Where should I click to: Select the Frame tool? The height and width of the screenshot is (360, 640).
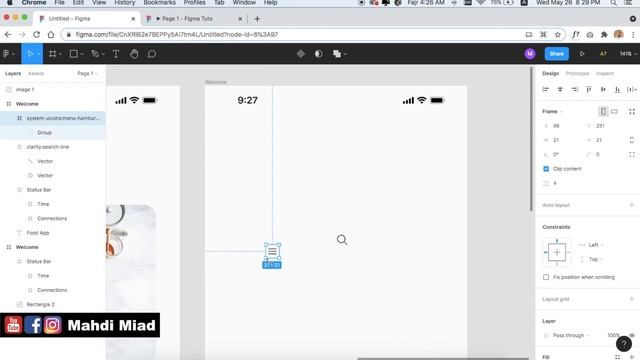tap(52, 54)
